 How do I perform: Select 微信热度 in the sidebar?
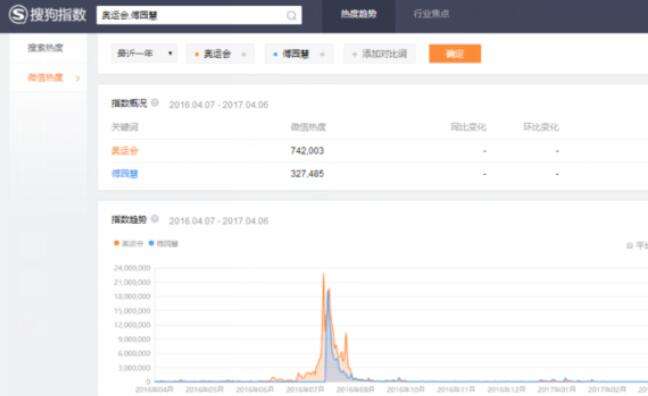[45, 77]
